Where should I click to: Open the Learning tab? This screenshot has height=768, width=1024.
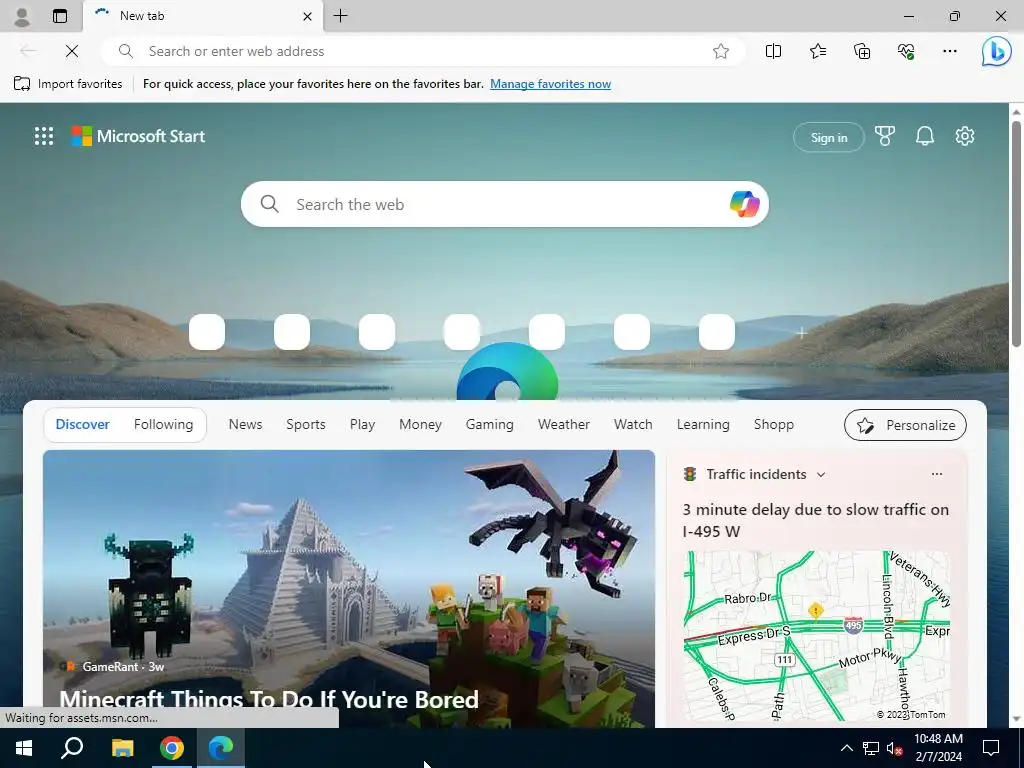[703, 424]
